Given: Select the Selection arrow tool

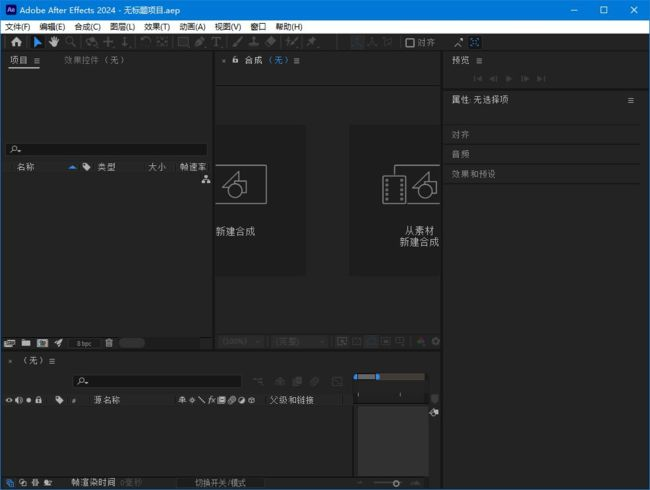Looking at the screenshot, I should [x=38, y=42].
